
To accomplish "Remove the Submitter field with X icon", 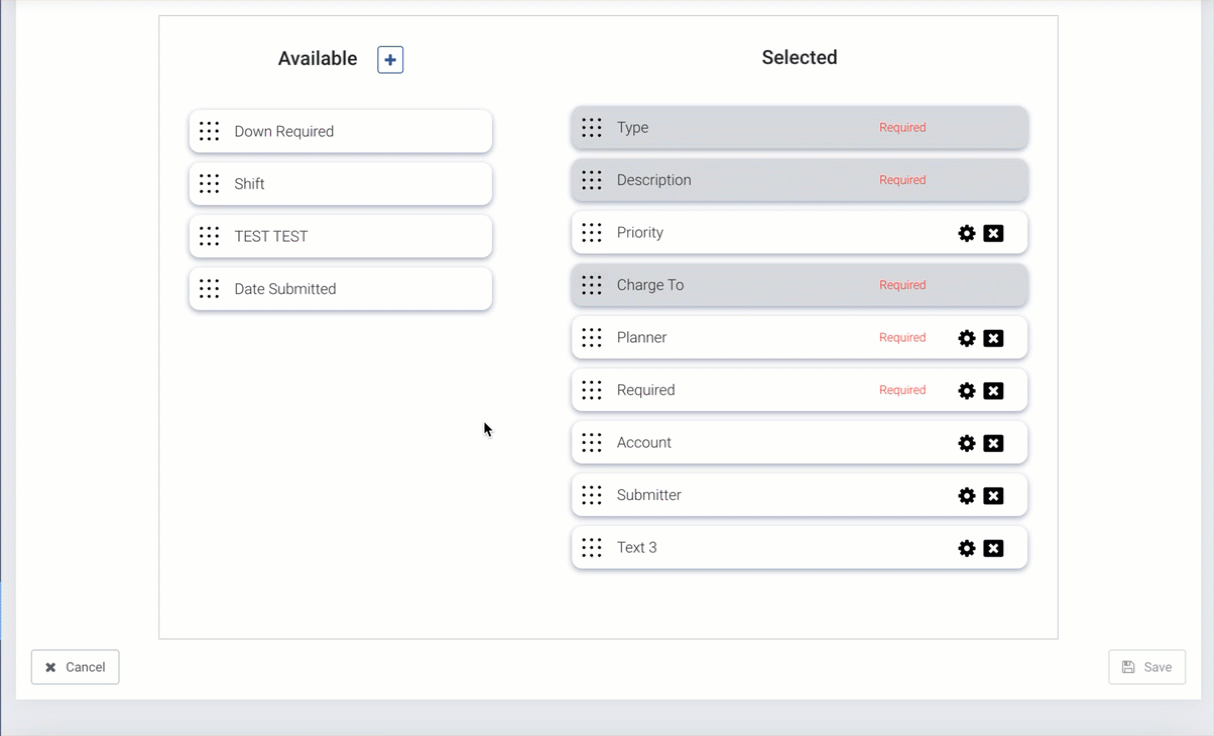I will pyautogui.click(x=993, y=496).
